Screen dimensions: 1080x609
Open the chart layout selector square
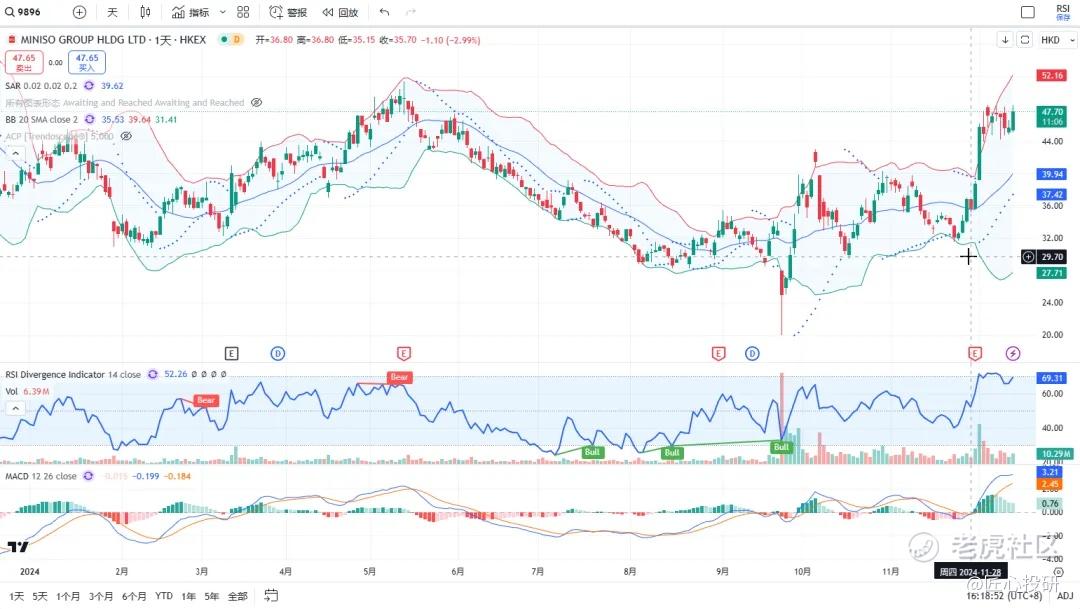point(1028,12)
